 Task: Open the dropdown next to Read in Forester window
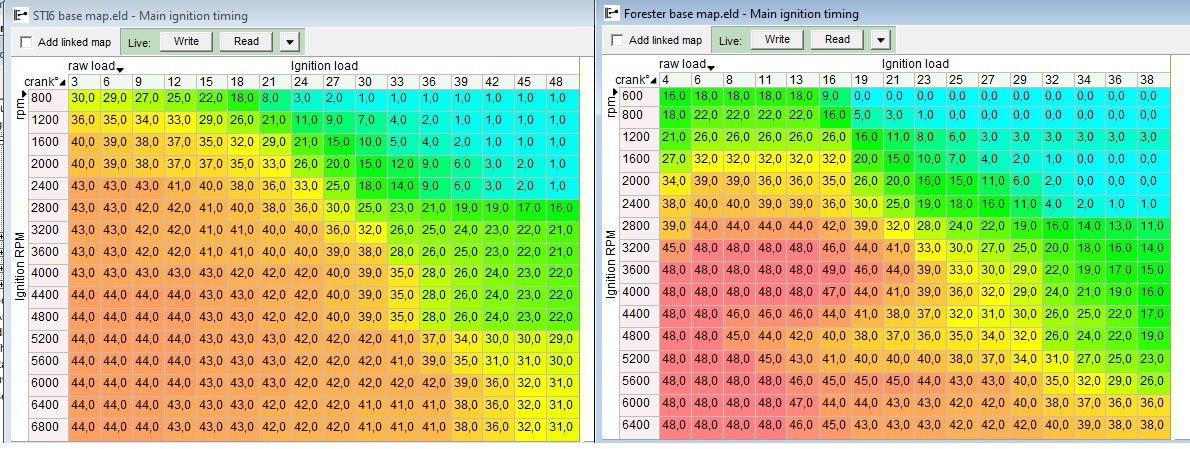pyautogui.click(x=880, y=40)
